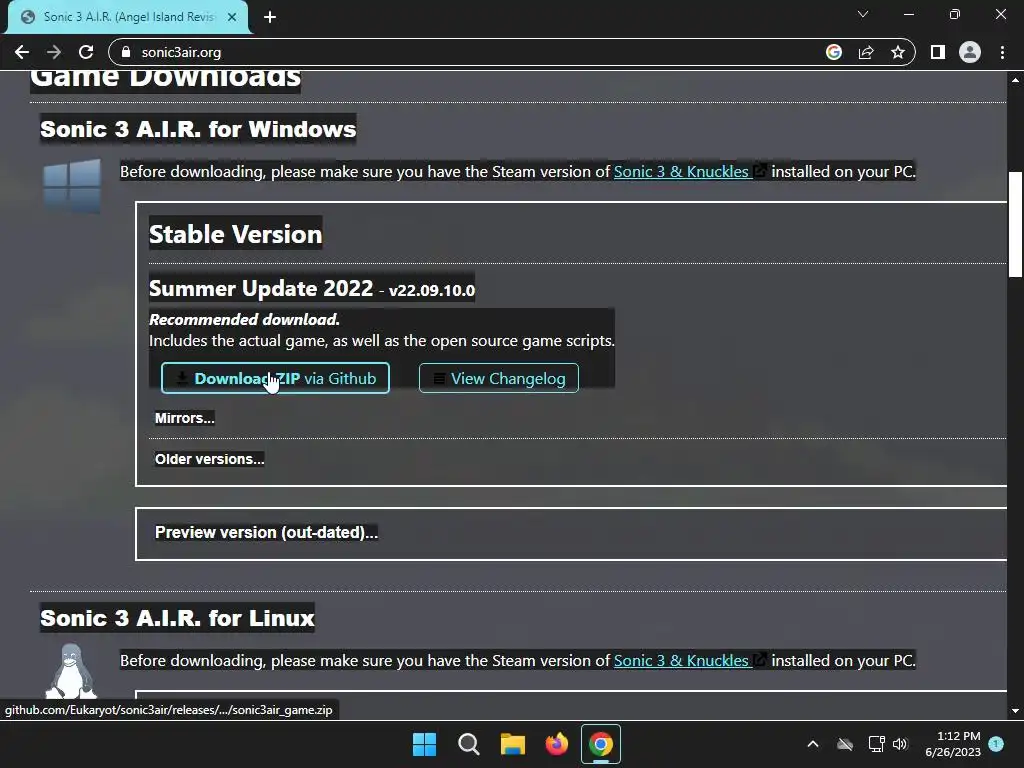The height and width of the screenshot is (768, 1024).
Task: Click the lock icon in address bar
Action: pos(126,52)
